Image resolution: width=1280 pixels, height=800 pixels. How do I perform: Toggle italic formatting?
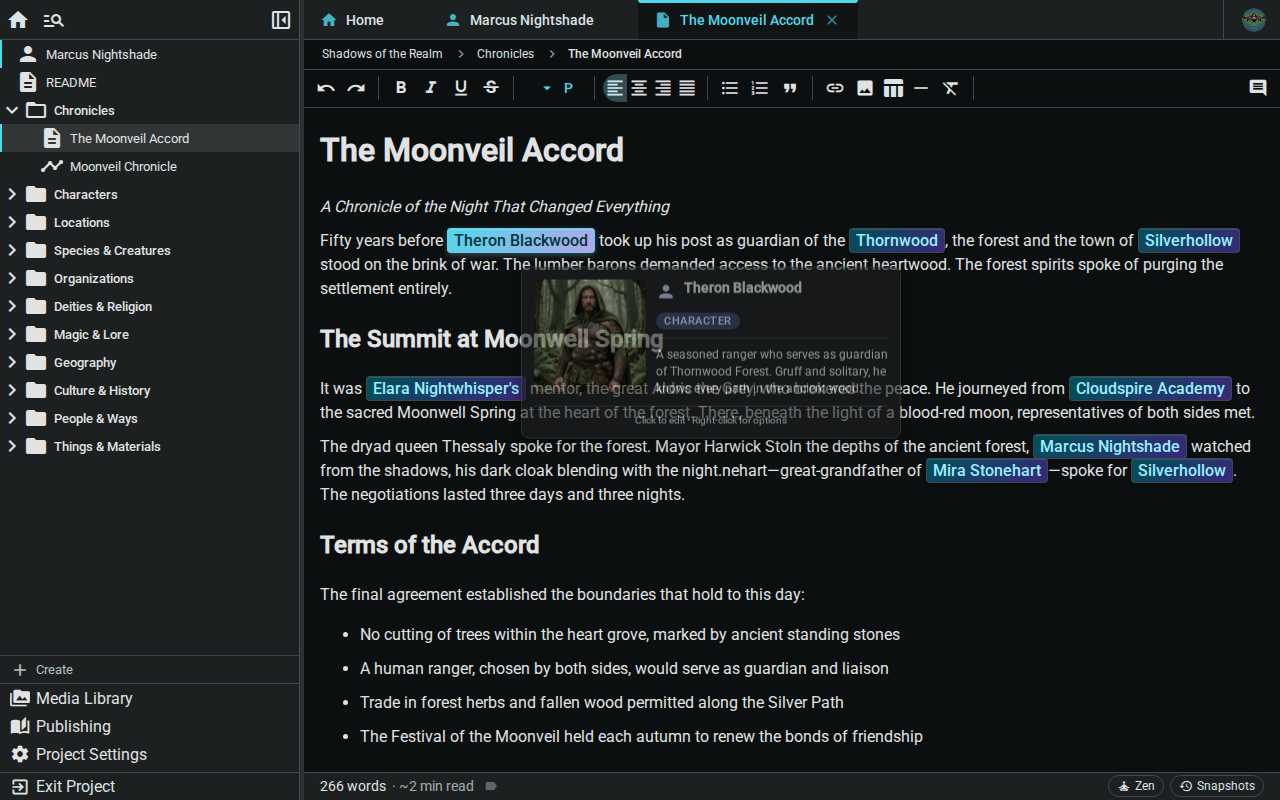(431, 88)
